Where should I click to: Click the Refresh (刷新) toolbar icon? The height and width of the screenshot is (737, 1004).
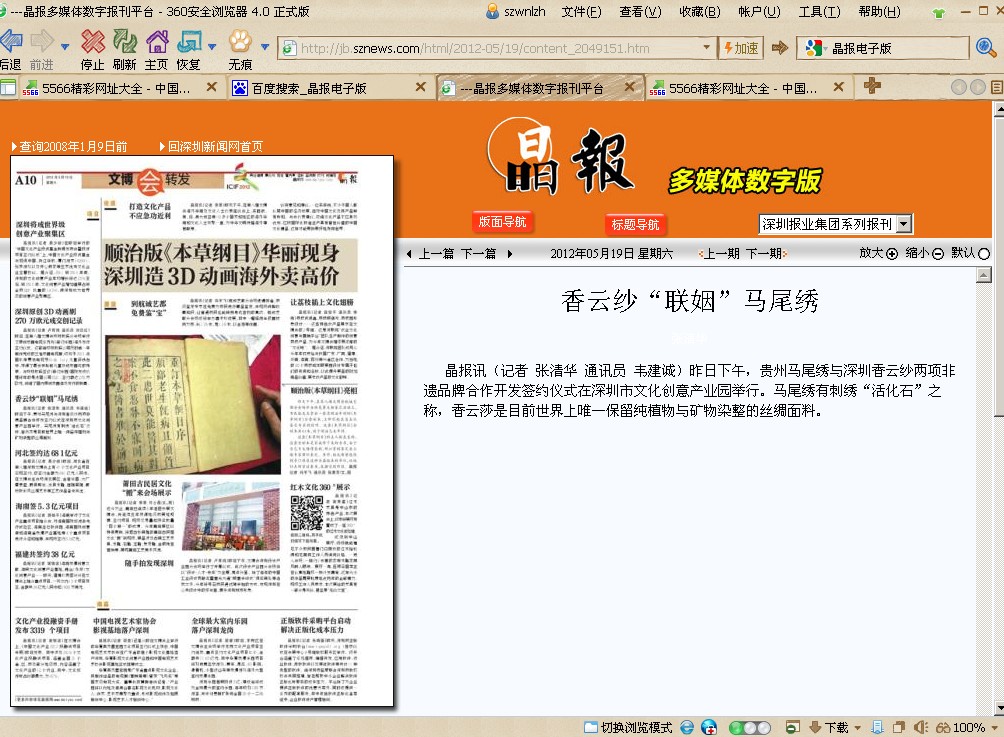click(x=125, y=43)
